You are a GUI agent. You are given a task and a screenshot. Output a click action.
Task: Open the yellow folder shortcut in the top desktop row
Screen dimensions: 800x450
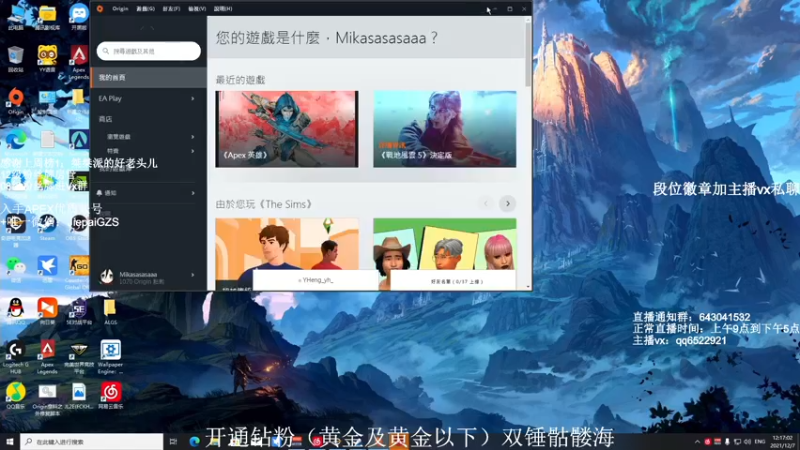(x=47, y=15)
